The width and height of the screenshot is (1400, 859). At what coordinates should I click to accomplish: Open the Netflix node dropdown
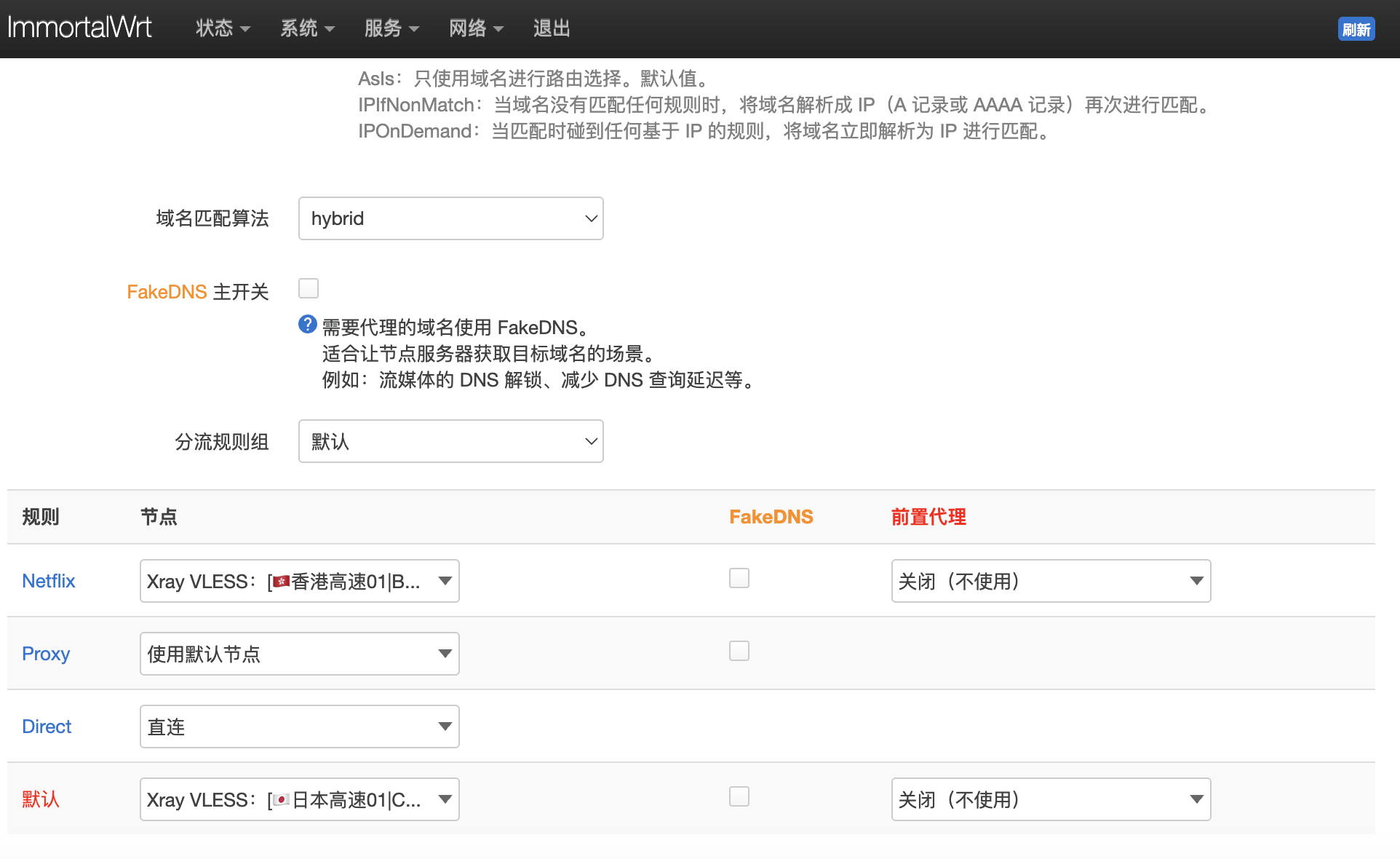coord(300,581)
